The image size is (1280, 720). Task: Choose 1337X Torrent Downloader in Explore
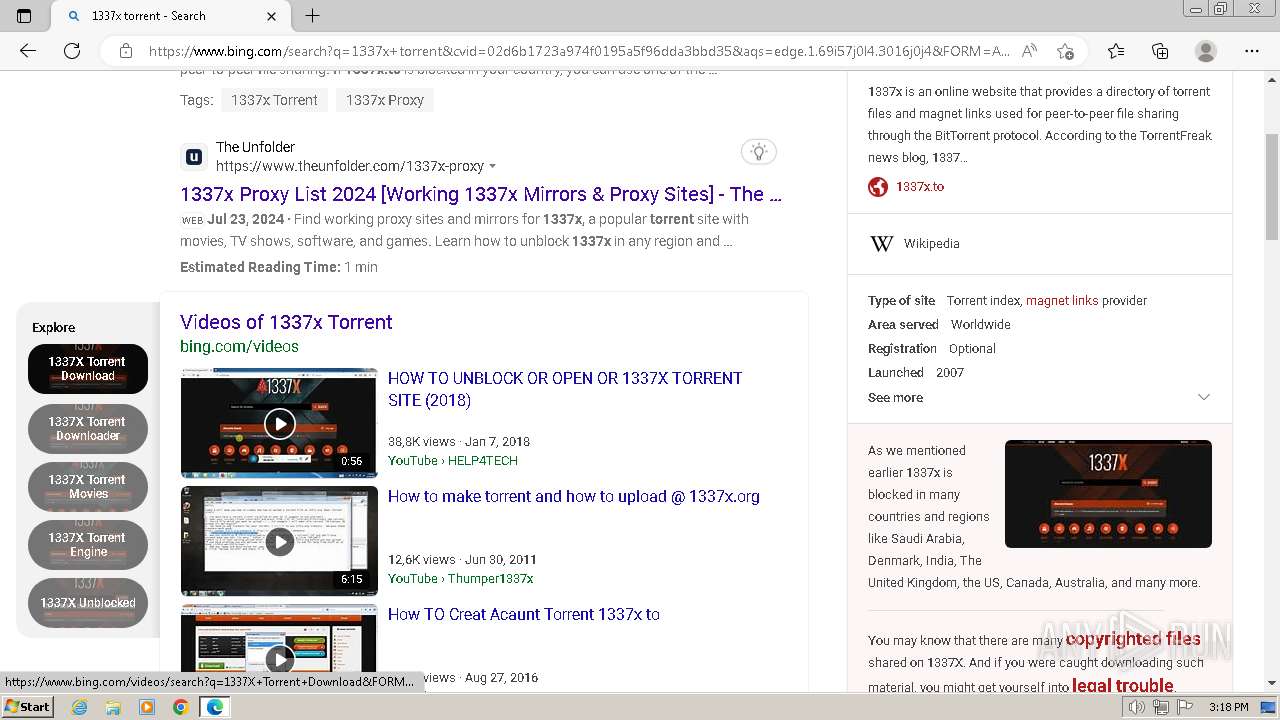(x=88, y=428)
